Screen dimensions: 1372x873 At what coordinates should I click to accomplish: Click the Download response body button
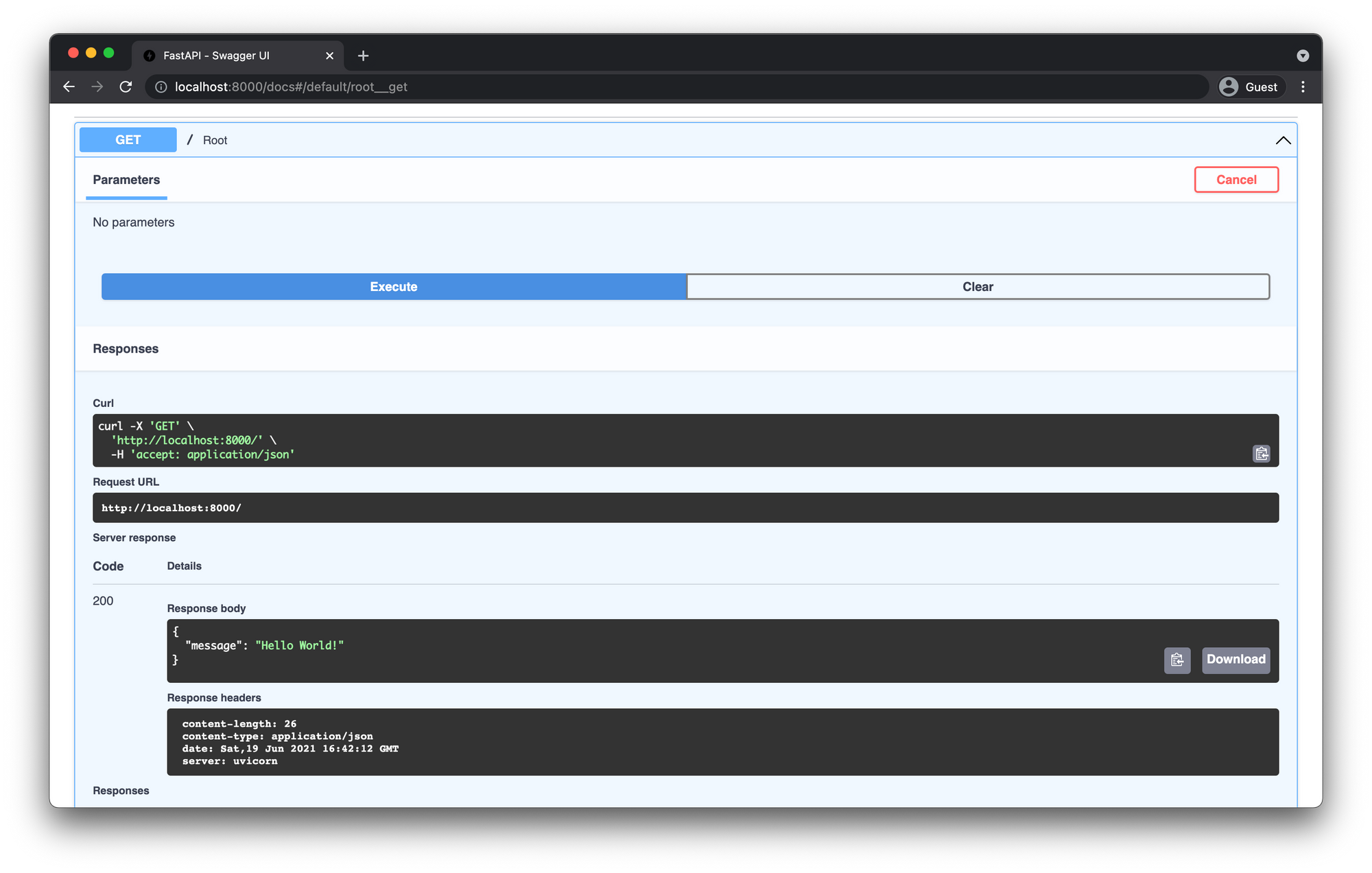pyautogui.click(x=1236, y=659)
